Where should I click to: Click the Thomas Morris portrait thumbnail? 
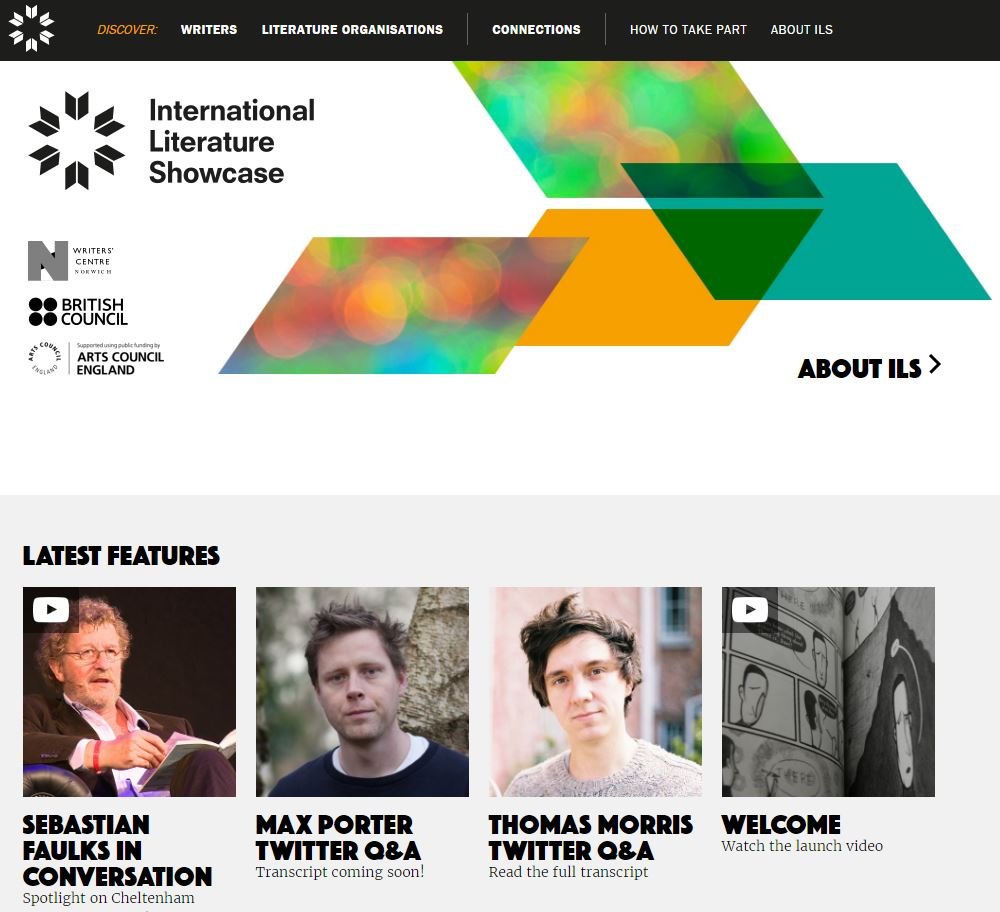[595, 692]
